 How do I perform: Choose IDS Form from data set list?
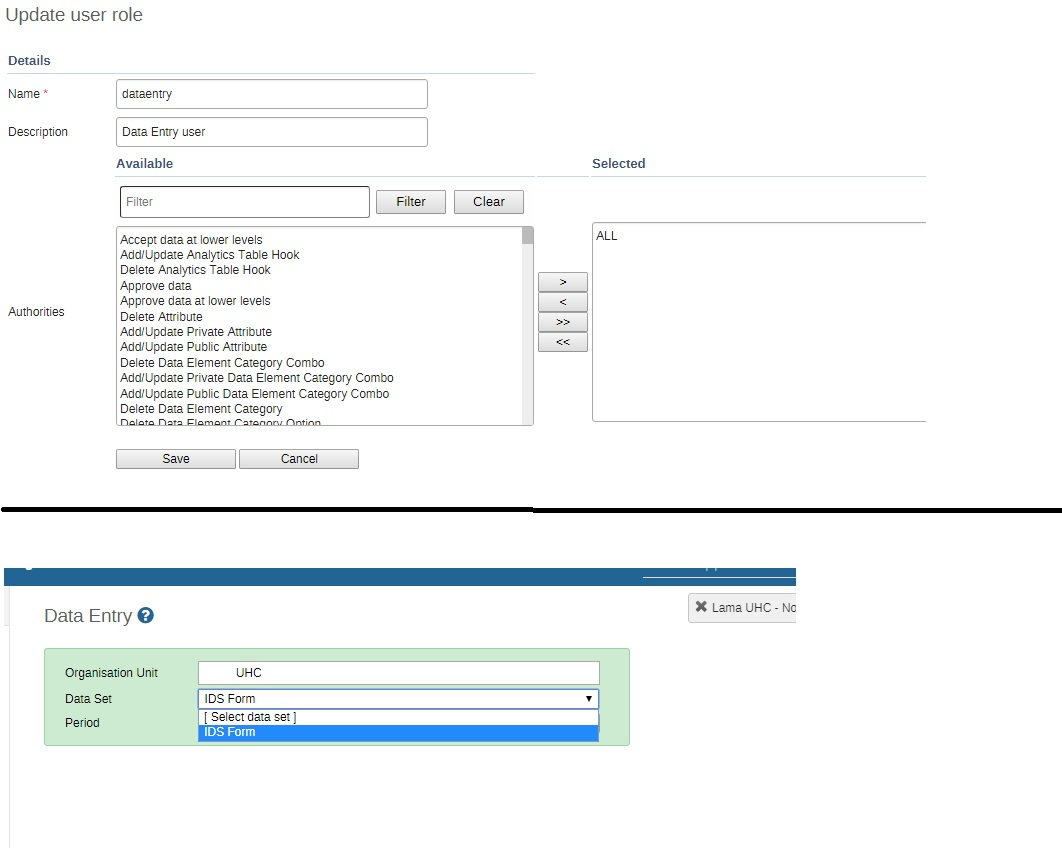[398, 733]
